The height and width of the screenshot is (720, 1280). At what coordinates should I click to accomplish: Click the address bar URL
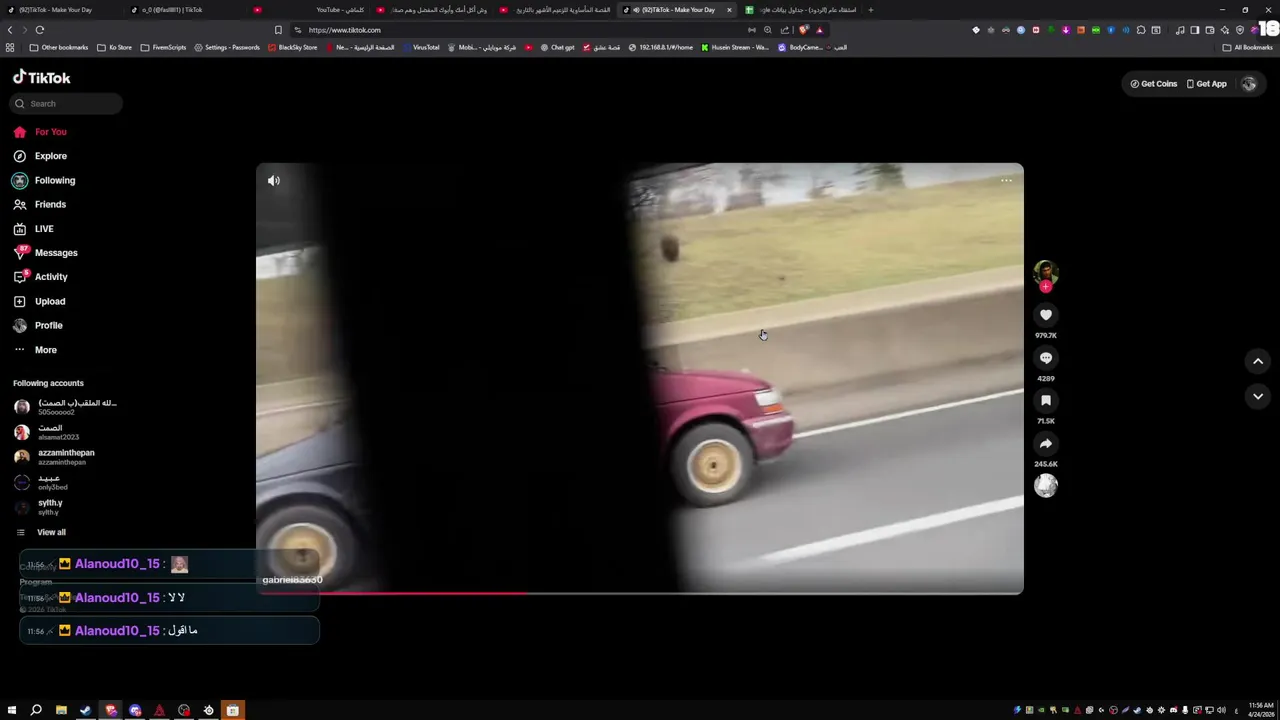344,30
